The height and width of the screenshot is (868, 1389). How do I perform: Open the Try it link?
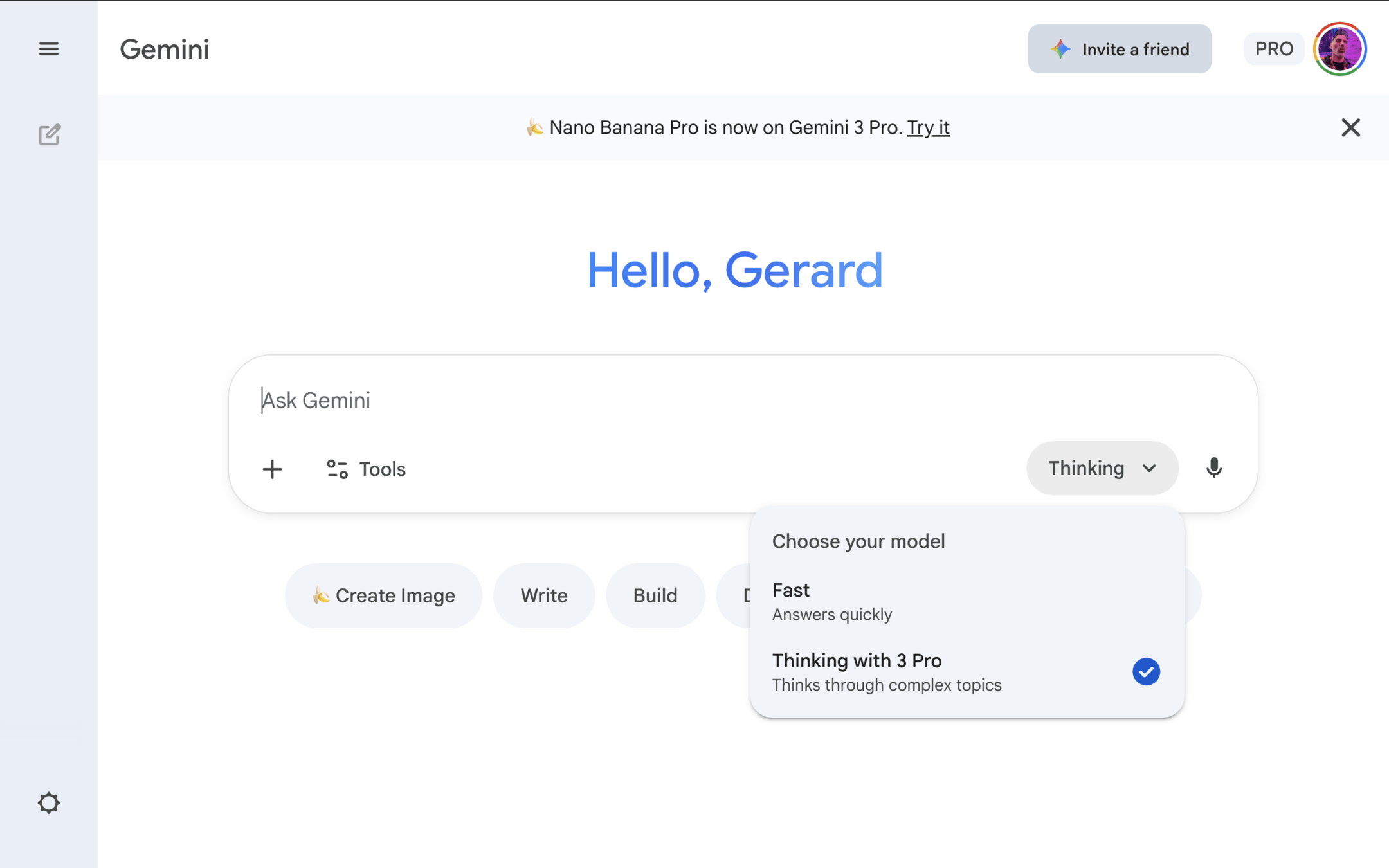(928, 127)
